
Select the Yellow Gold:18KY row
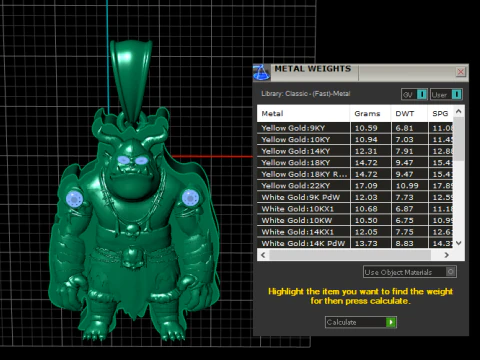coord(355,163)
